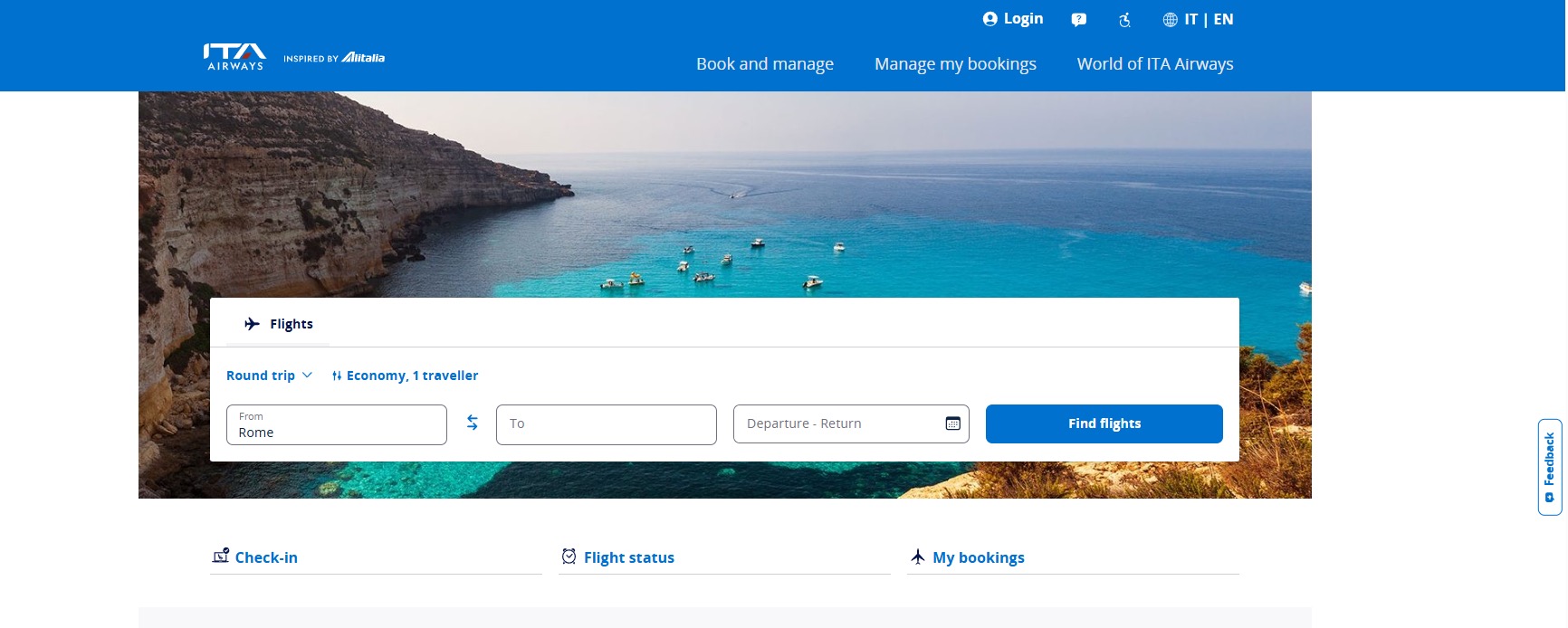
Task: Open Economy, 1 traveller selector
Action: click(x=405, y=376)
